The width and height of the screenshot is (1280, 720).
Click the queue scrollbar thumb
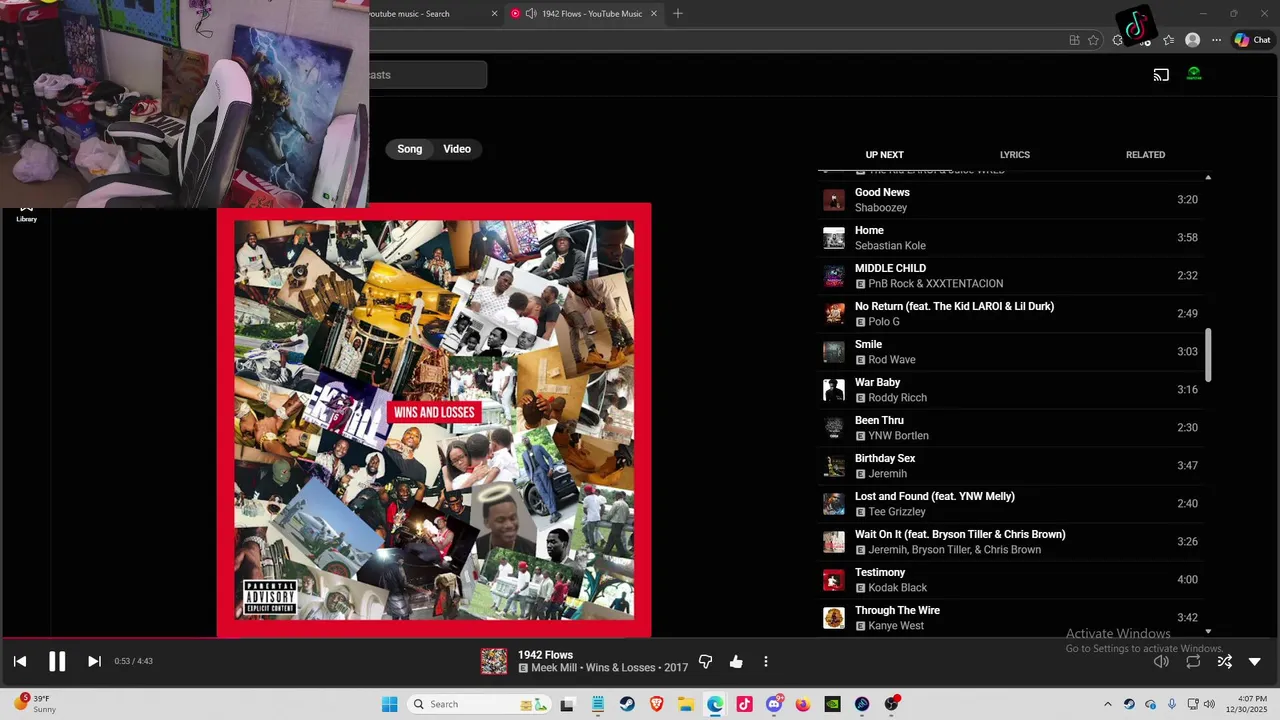pos(1208,355)
